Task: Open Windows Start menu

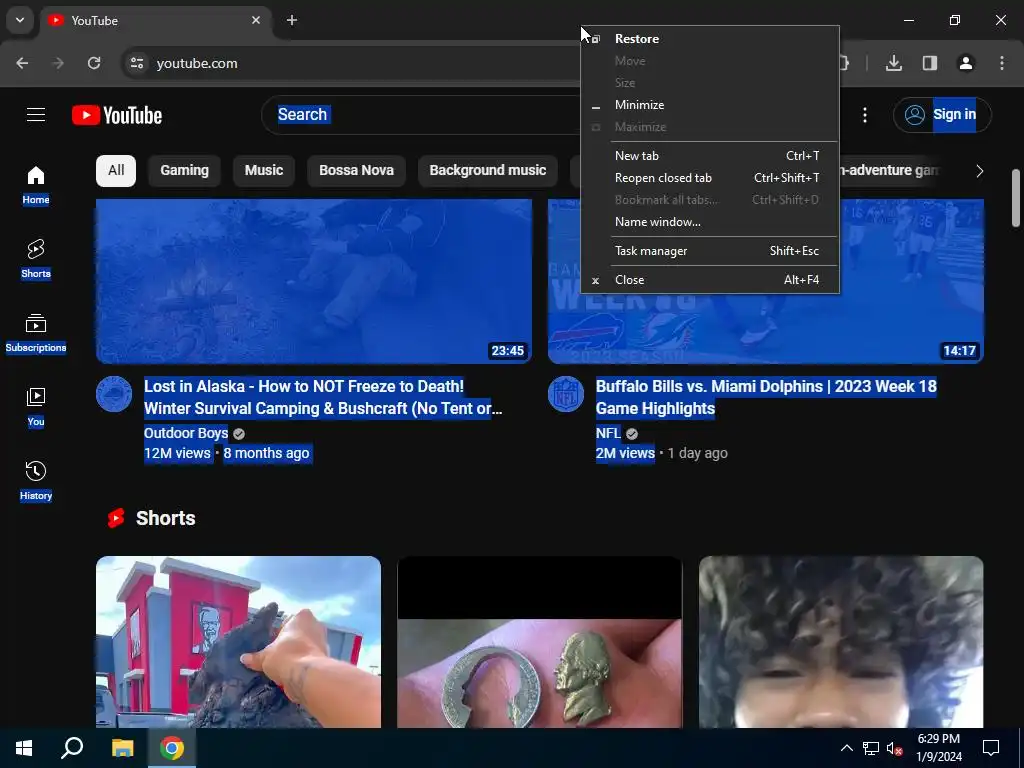Action: (x=24, y=748)
